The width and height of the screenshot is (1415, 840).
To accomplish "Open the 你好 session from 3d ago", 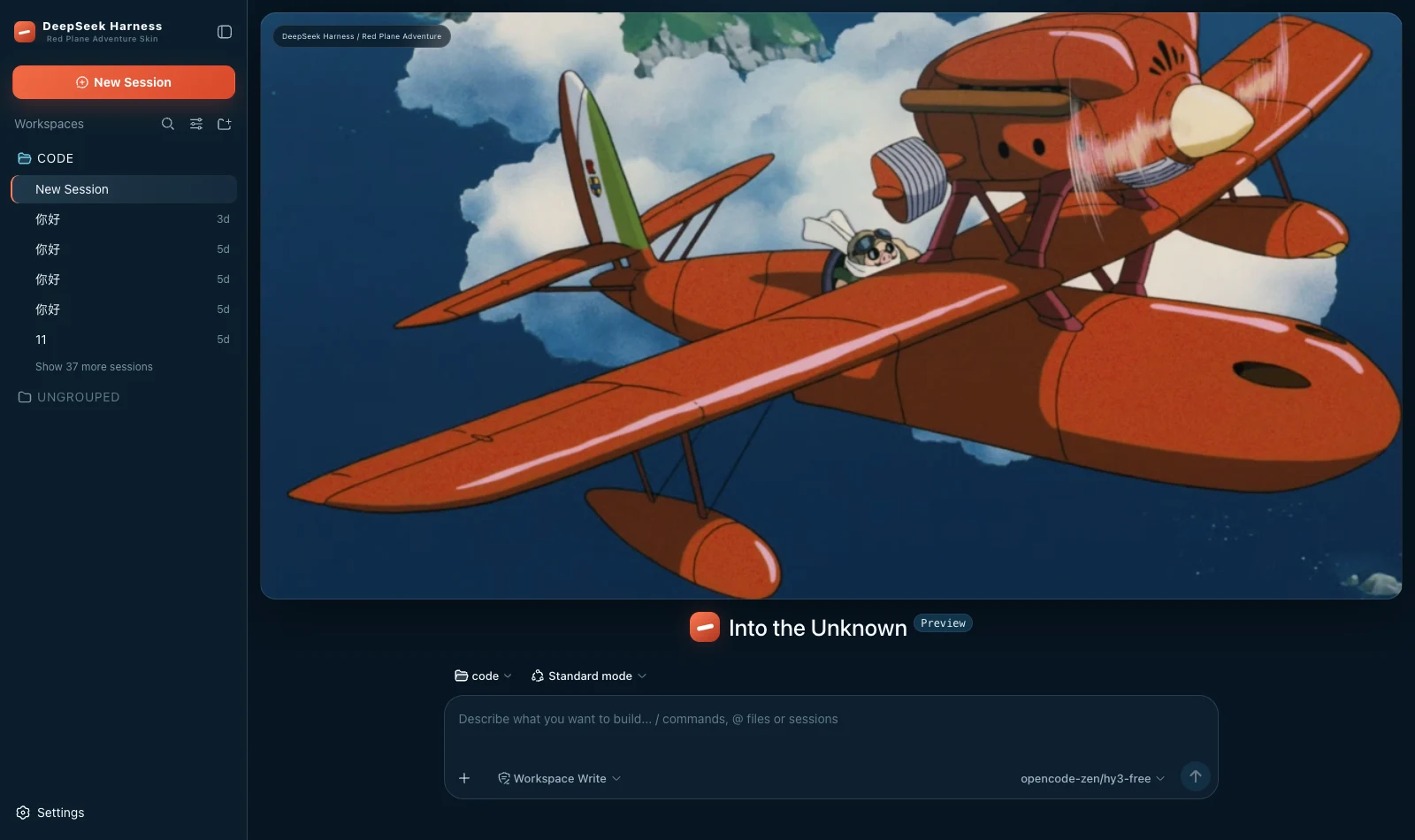I will pos(124,219).
